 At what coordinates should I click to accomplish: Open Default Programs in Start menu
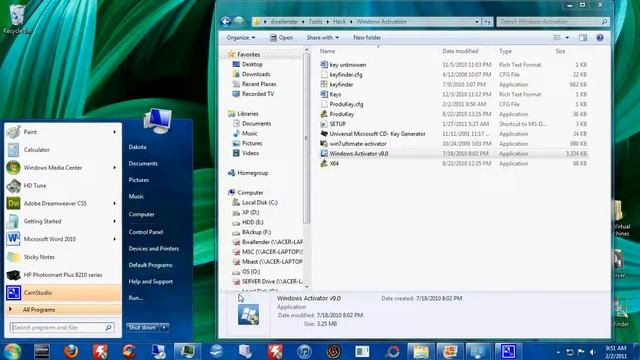[150, 265]
